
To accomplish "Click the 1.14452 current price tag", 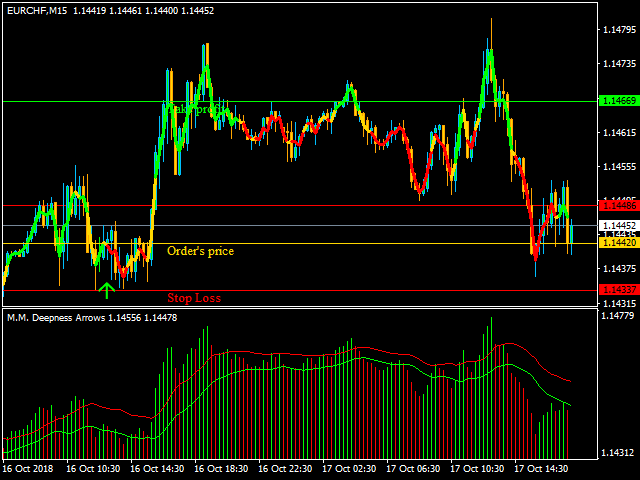I will click(x=619, y=225).
